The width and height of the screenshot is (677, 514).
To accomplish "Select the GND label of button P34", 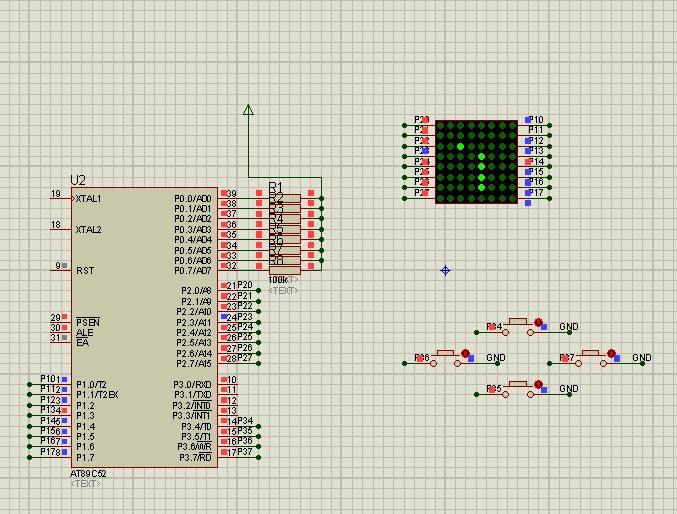I will (x=569, y=327).
